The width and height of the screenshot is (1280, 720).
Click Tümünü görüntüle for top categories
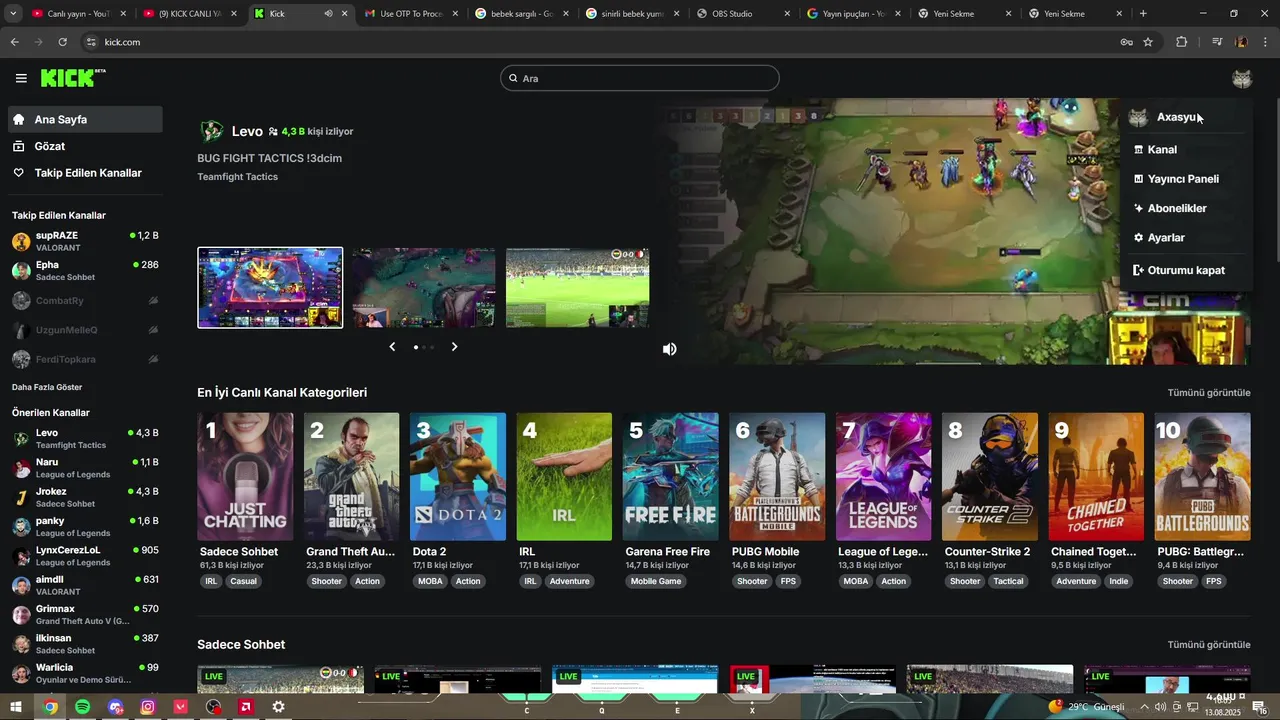(x=1209, y=393)
